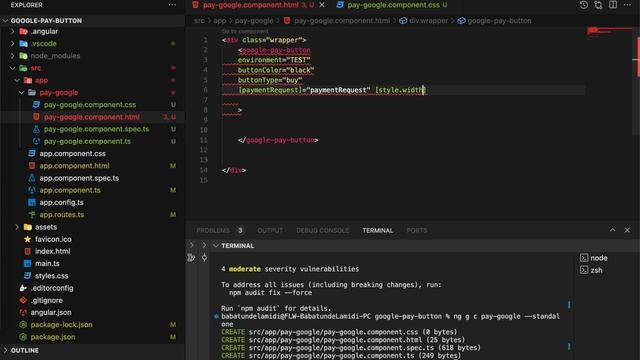This screenshot has width=640, height=360.
Task: Open pay-google.component.spec.ts file
Action: coord(96,129)
